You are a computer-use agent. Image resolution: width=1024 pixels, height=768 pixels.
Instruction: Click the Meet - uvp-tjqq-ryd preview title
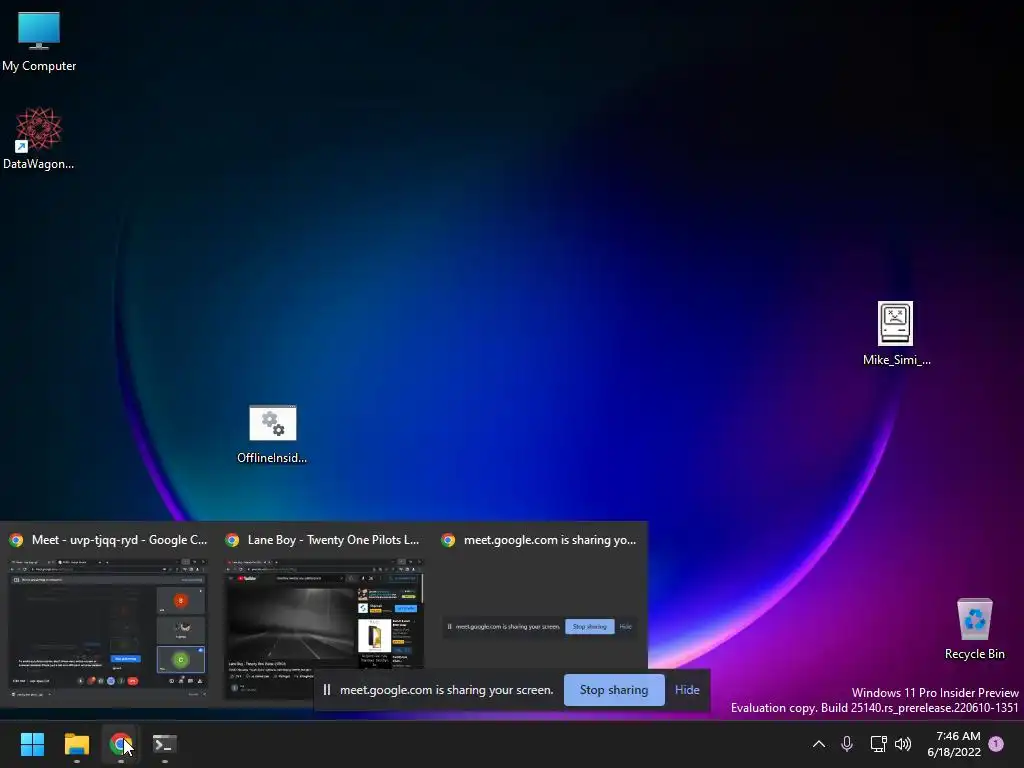120,540
